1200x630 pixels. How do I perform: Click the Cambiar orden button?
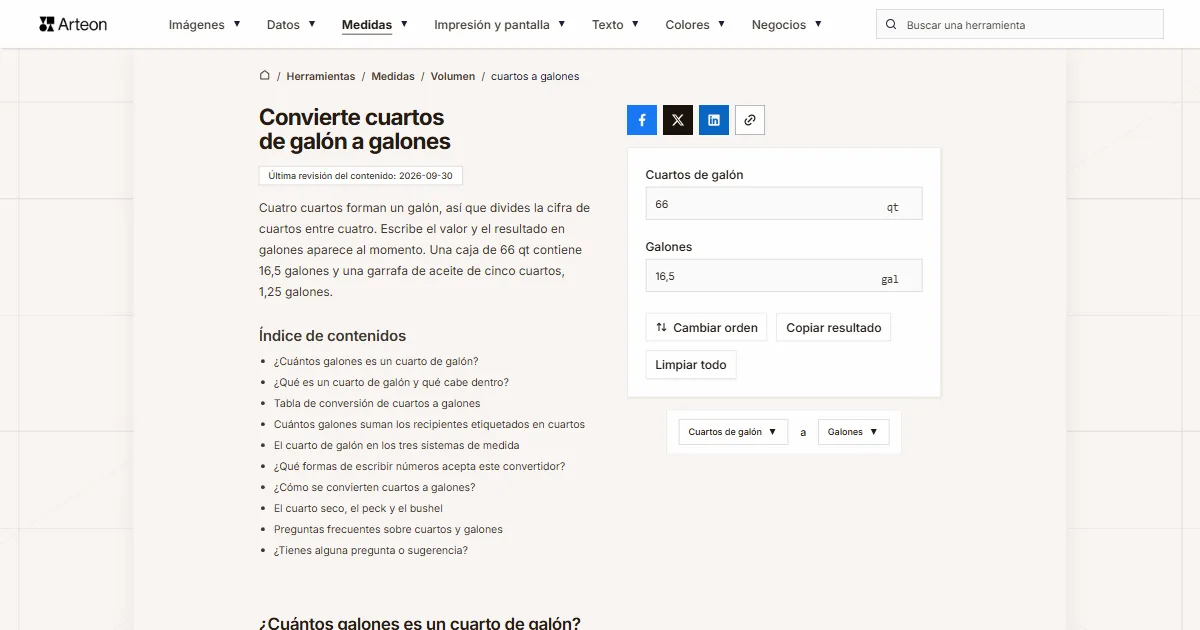[707, 327]
